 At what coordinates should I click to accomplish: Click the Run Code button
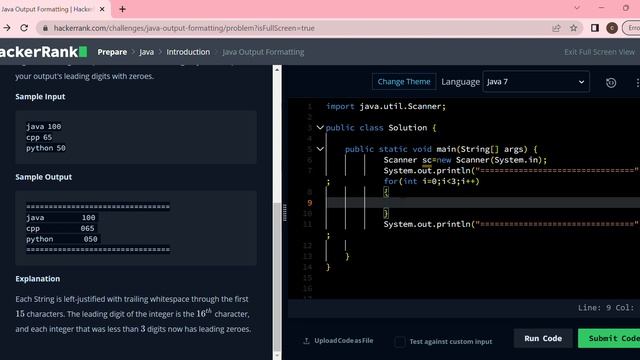click(x=543, y=338)
